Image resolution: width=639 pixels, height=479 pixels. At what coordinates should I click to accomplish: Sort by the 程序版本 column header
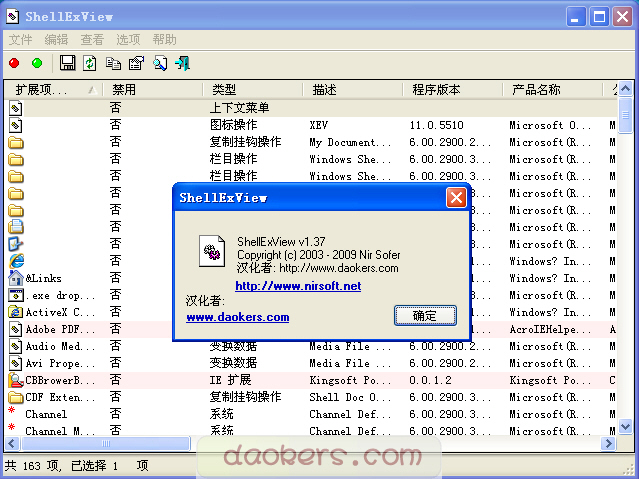[x=452, y=89]
